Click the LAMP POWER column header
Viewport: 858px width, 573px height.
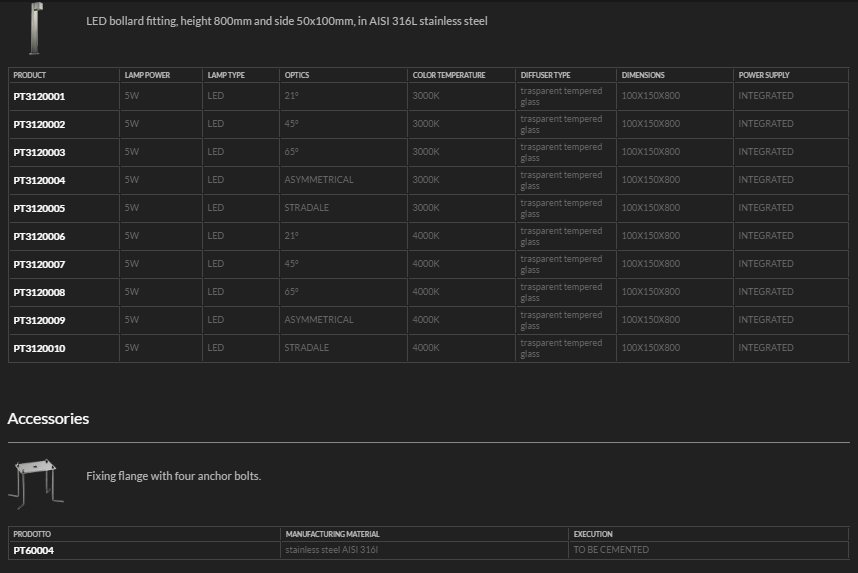[147, 75]
